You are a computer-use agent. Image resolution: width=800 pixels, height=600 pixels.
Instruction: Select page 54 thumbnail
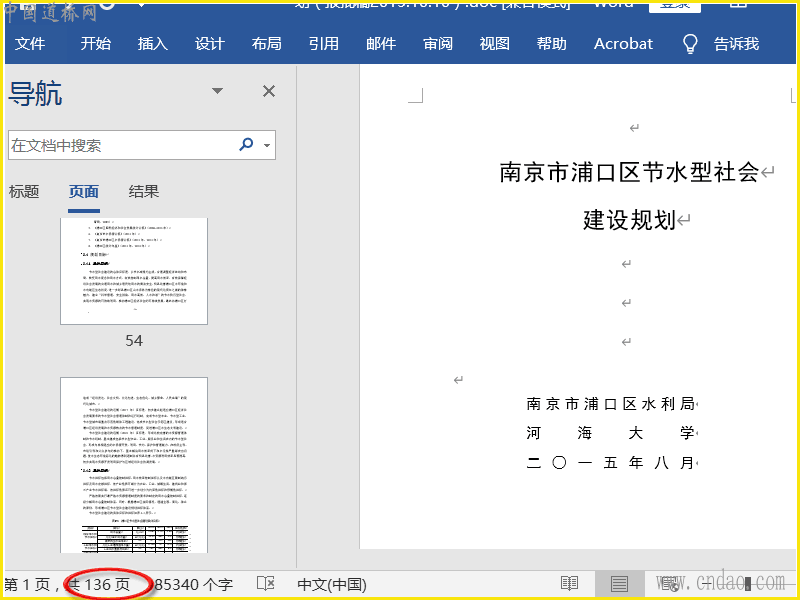click(134, 271)
